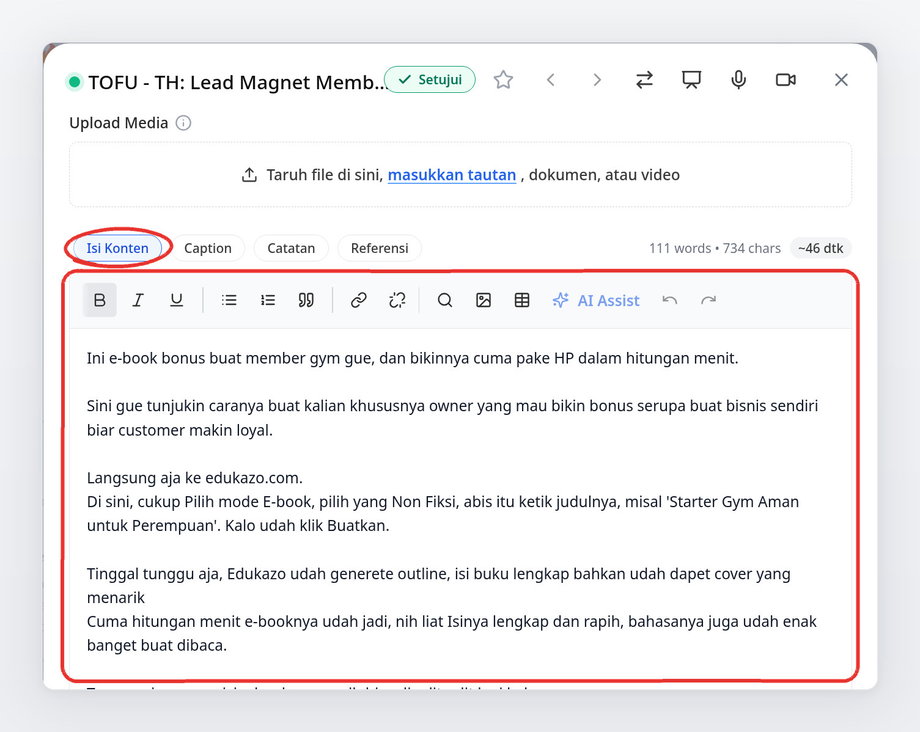Click the upload file drop area
920x732 pixels.
(x=461, y=175)
